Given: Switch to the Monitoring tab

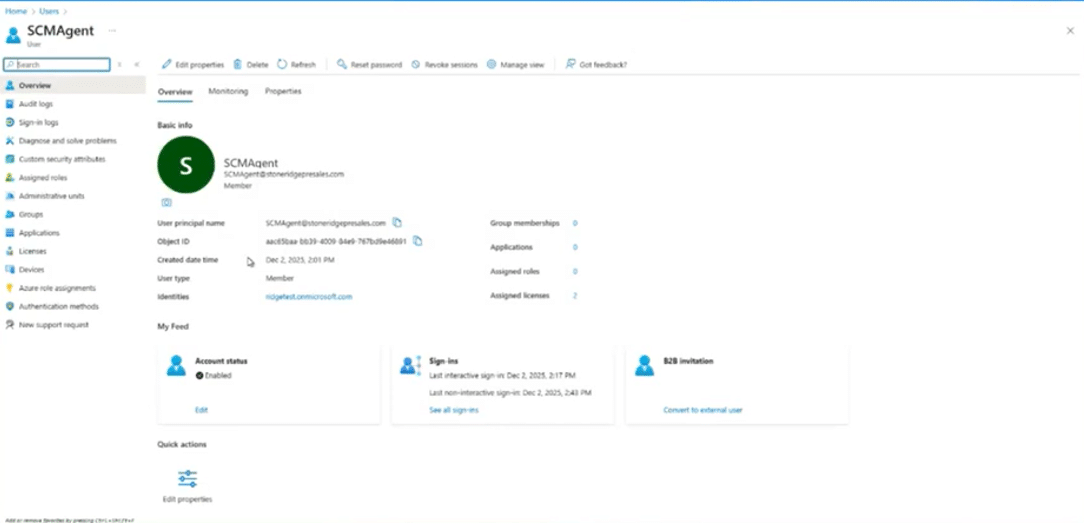Looking at the screenshot, I should pyautogui.click(x=228, y=91).
